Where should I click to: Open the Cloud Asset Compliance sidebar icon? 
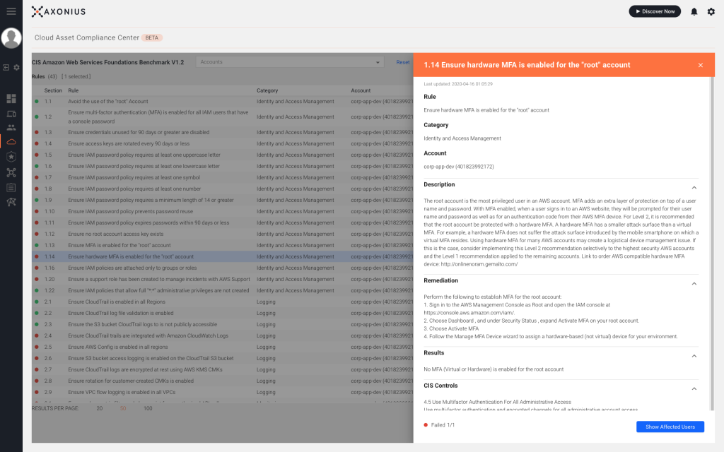pos(11,142)
